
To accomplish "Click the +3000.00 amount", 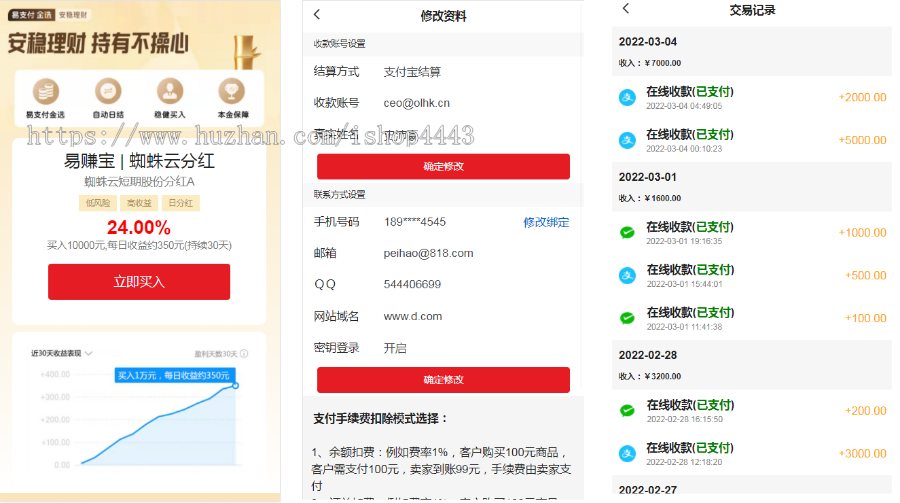I will (x=863, y=454).
